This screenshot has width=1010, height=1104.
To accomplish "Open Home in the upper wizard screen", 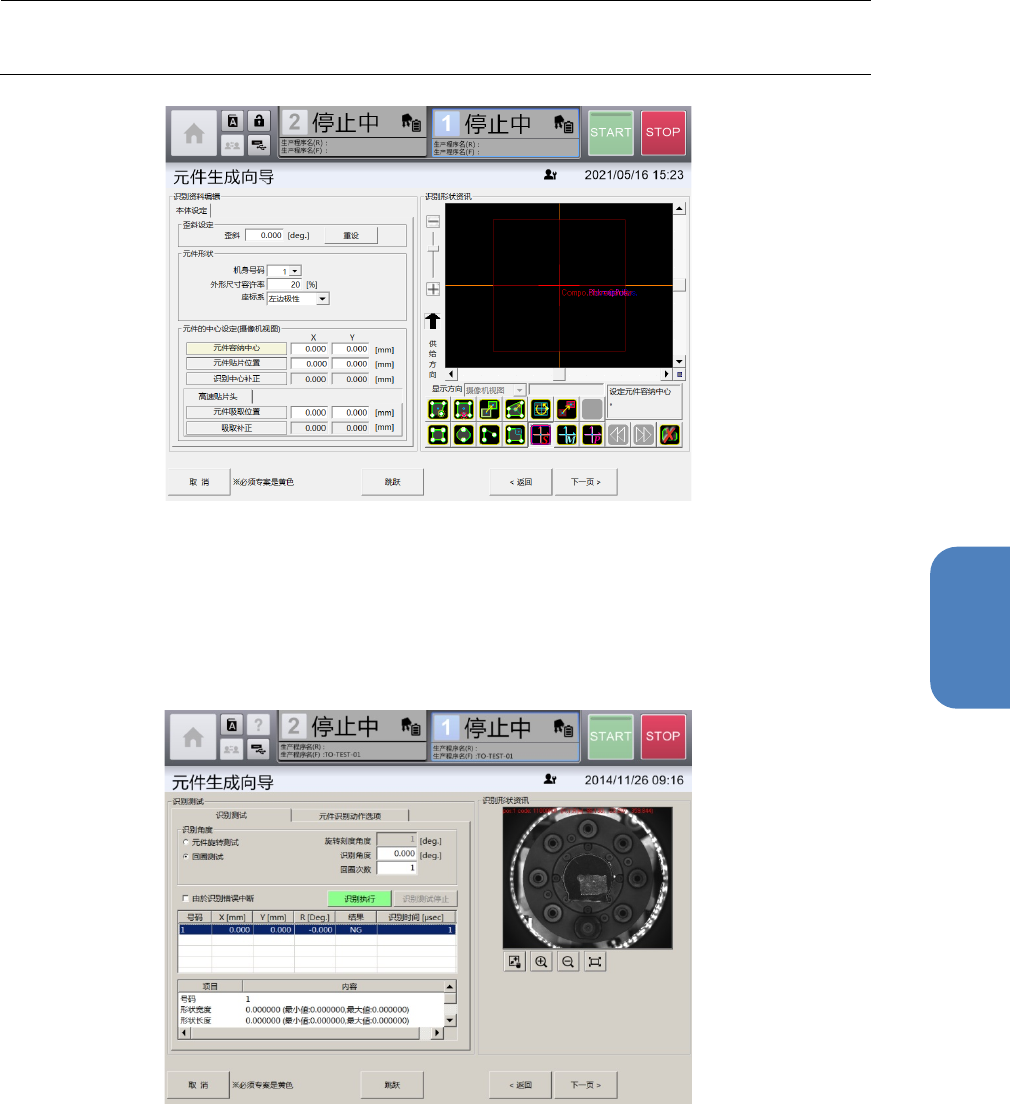I will click(x=194, y=133).
